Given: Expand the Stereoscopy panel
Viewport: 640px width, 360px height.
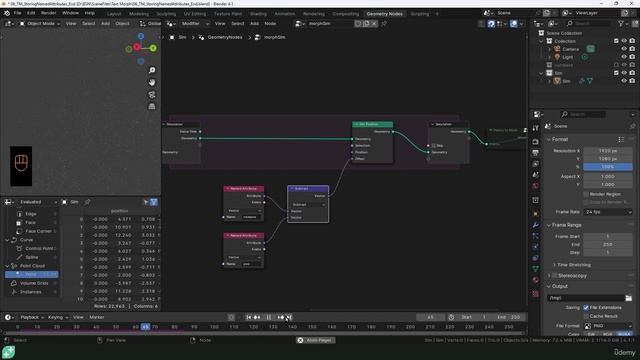Looking at the screenshot, I should click(x=549, y=276).
